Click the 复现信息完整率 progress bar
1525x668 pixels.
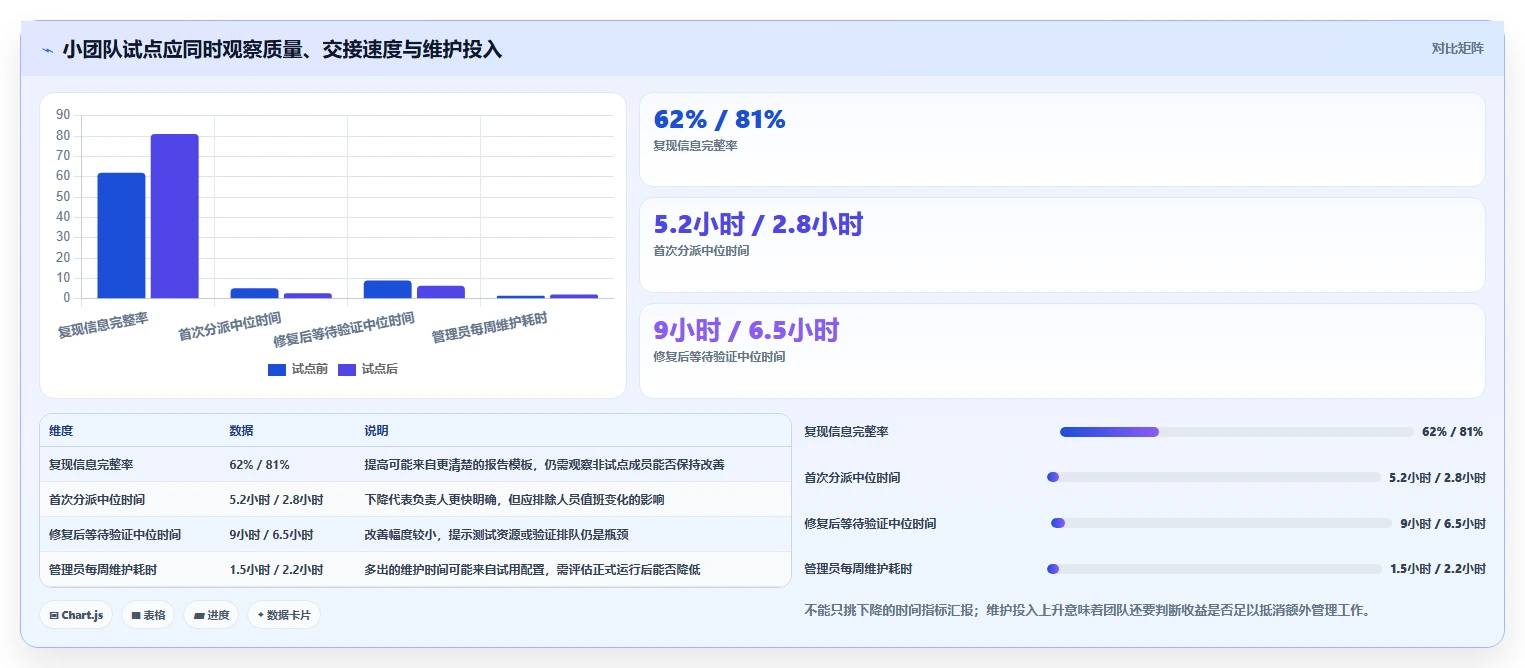(x=1236, y=432)
